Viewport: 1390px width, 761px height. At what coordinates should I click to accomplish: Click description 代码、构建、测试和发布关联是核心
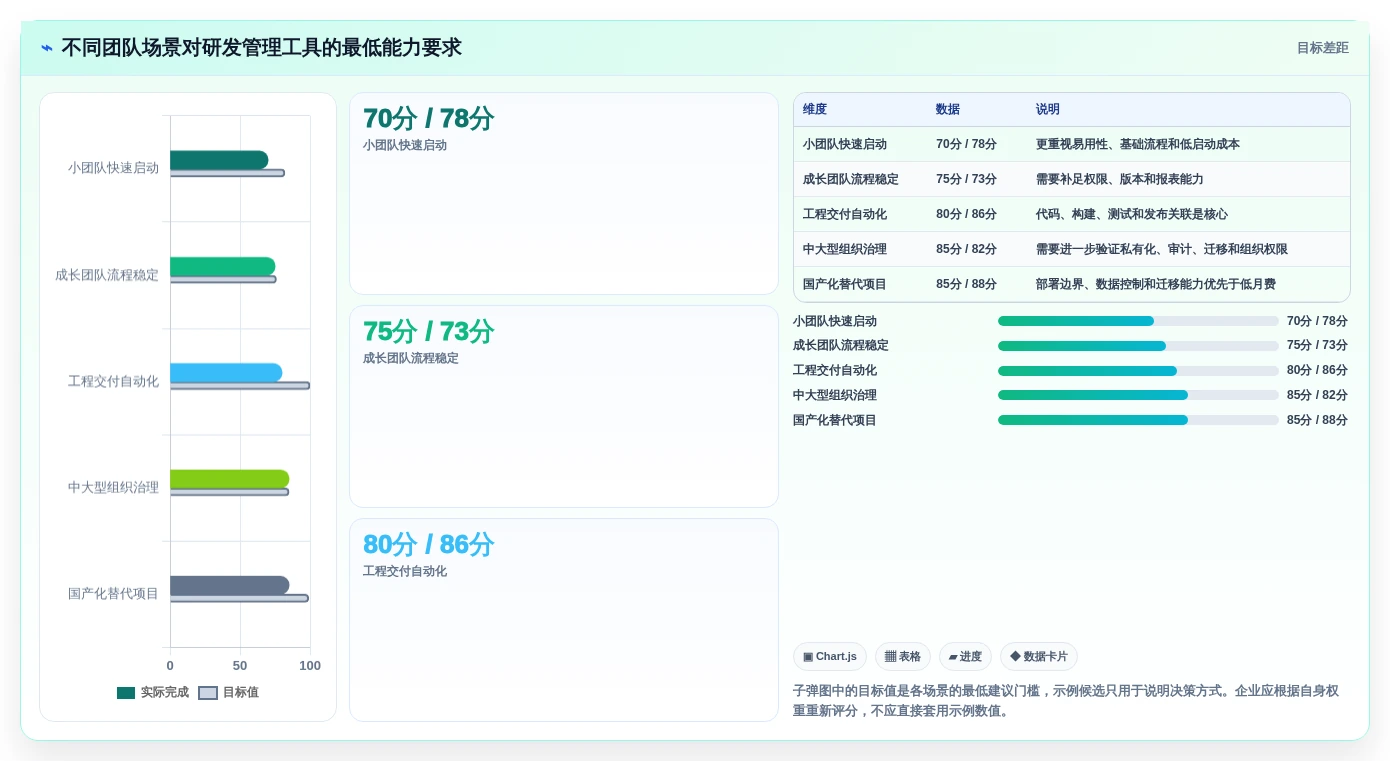coord(1132,214)
